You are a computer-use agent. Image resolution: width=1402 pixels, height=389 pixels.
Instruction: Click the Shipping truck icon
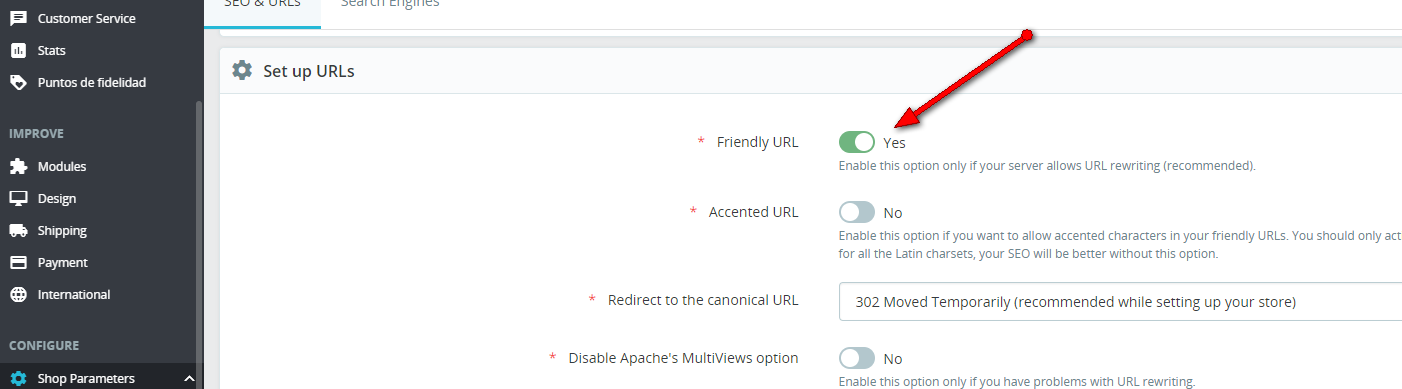click(18, 230)
